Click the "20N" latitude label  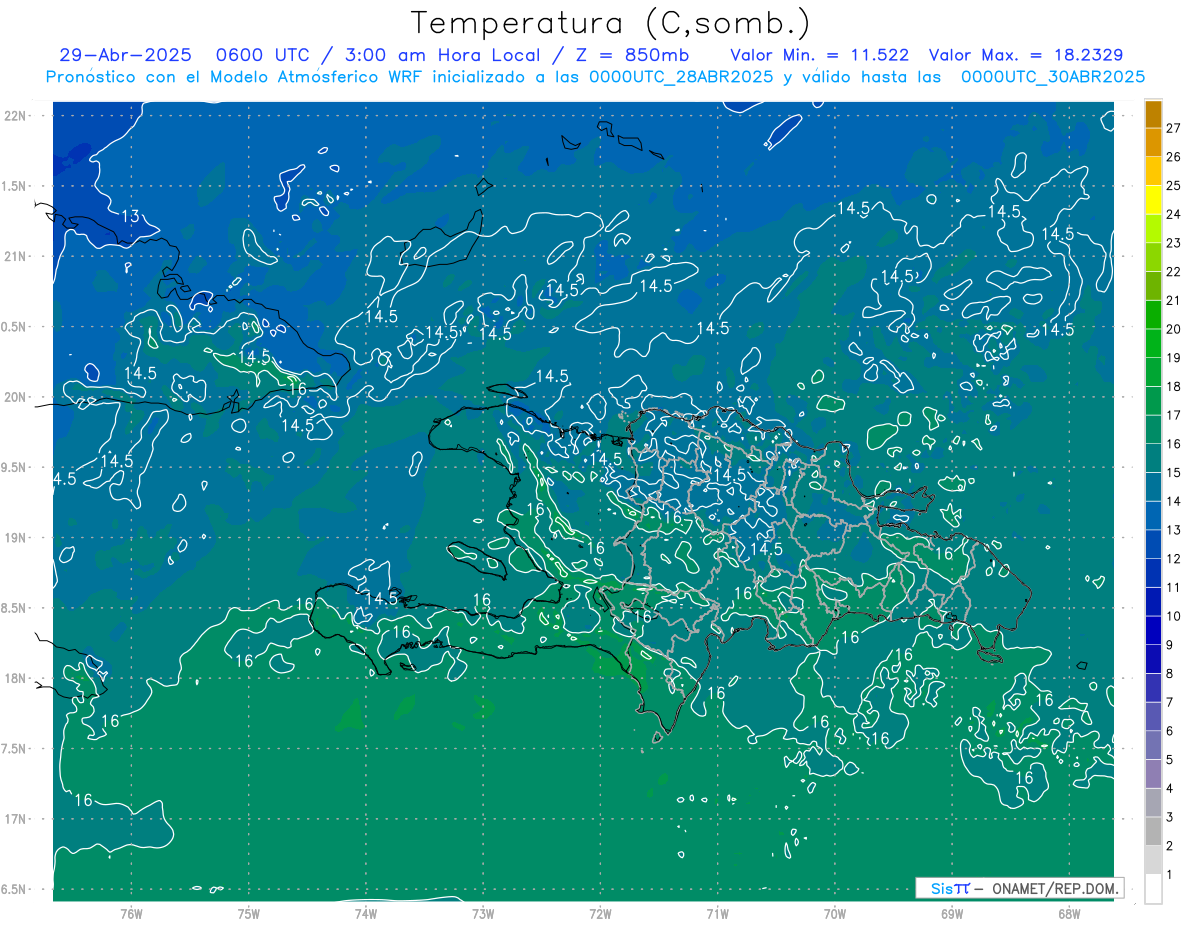(14, 397)
